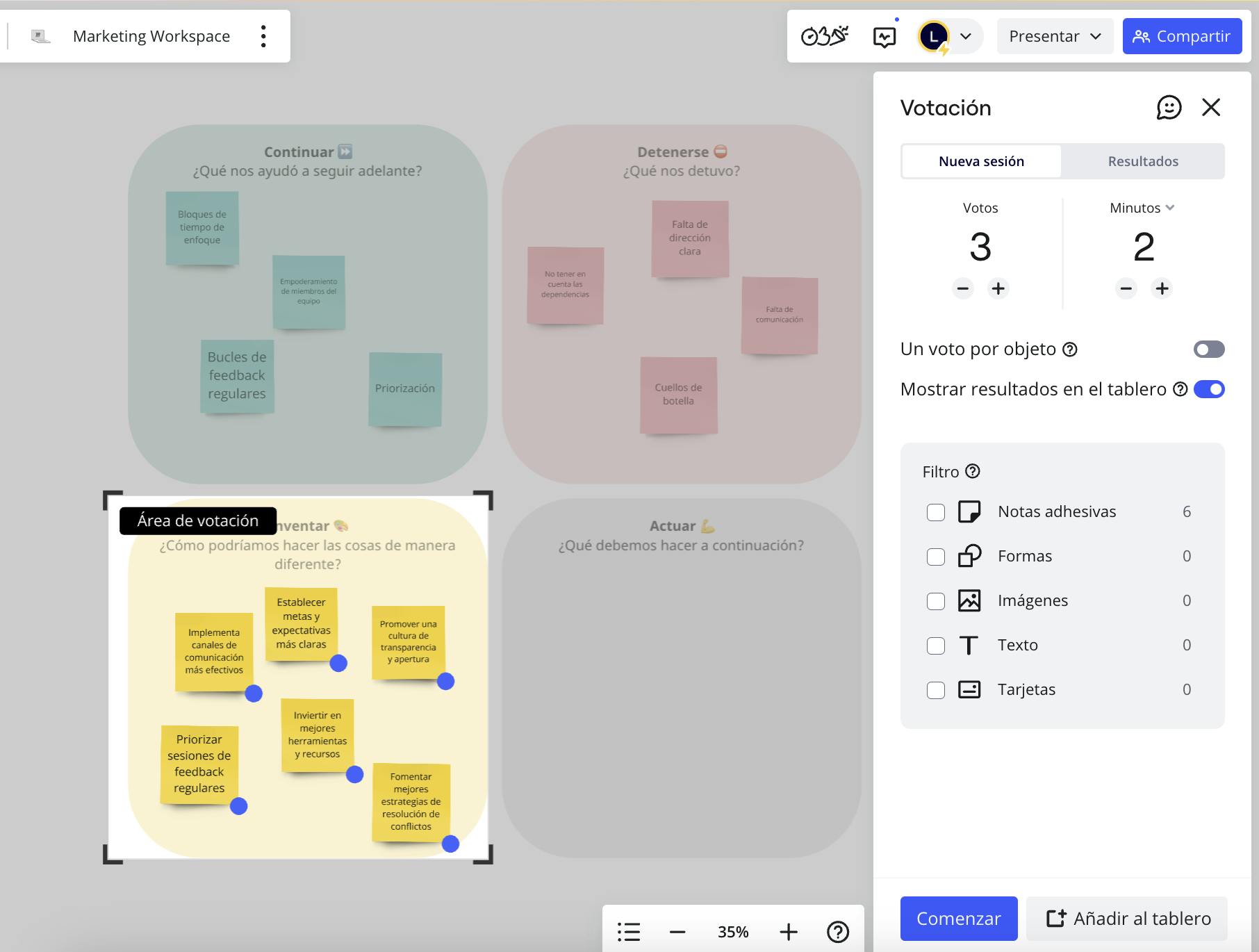
Task: Check the Formas filter checkbox
Action: 936,557
